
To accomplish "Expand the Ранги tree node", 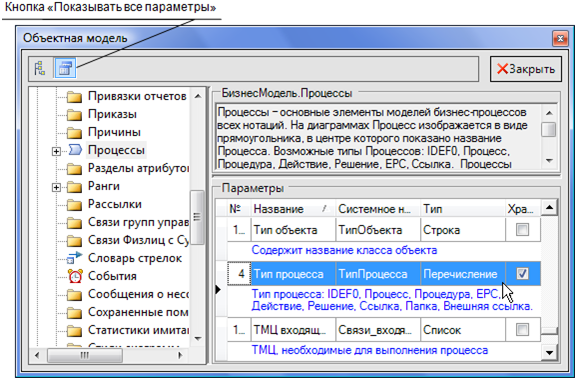I will point(56,187).
